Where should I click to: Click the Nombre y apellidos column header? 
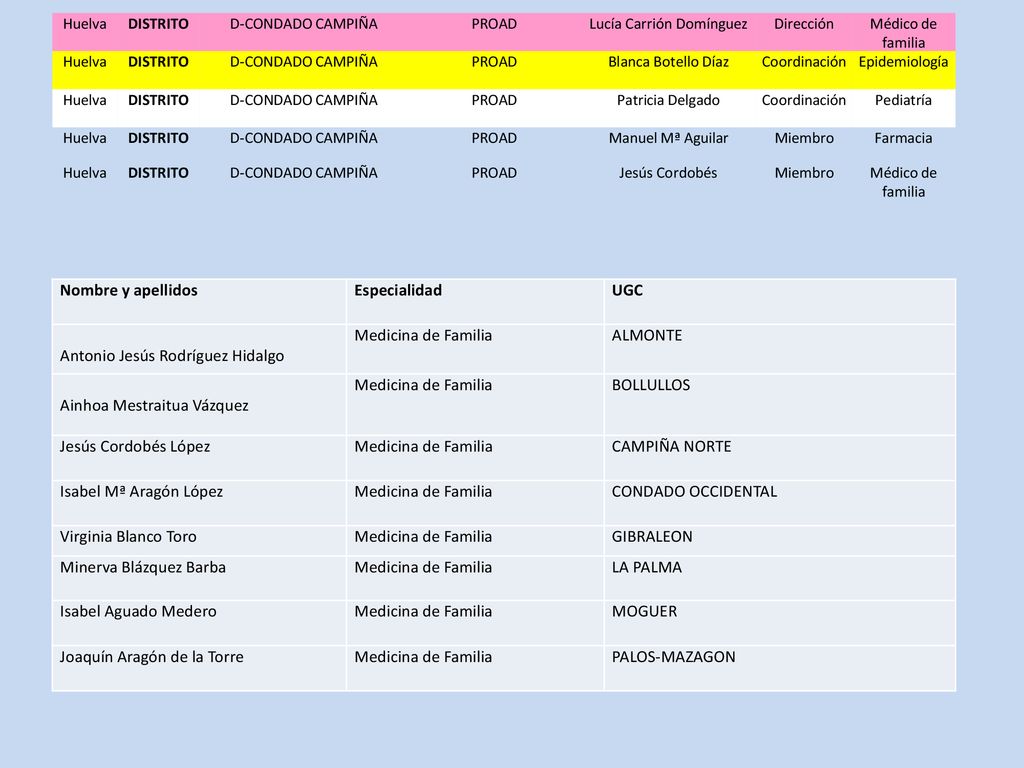129,291
